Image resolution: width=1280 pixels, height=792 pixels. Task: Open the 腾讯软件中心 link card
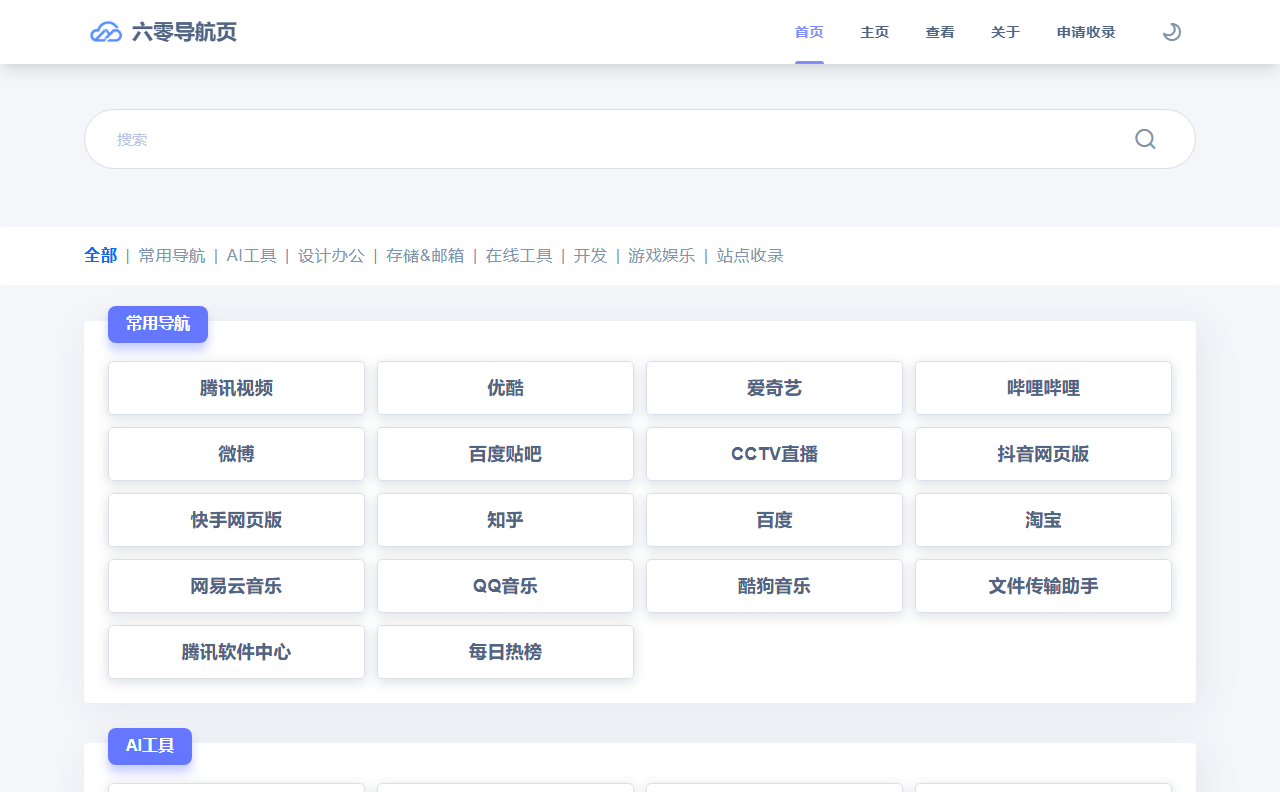pos(236,652)
